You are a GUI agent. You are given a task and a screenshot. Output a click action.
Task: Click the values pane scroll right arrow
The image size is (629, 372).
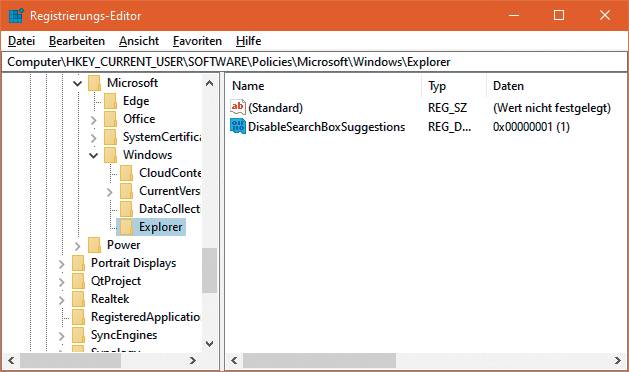(x=617, y=360)
